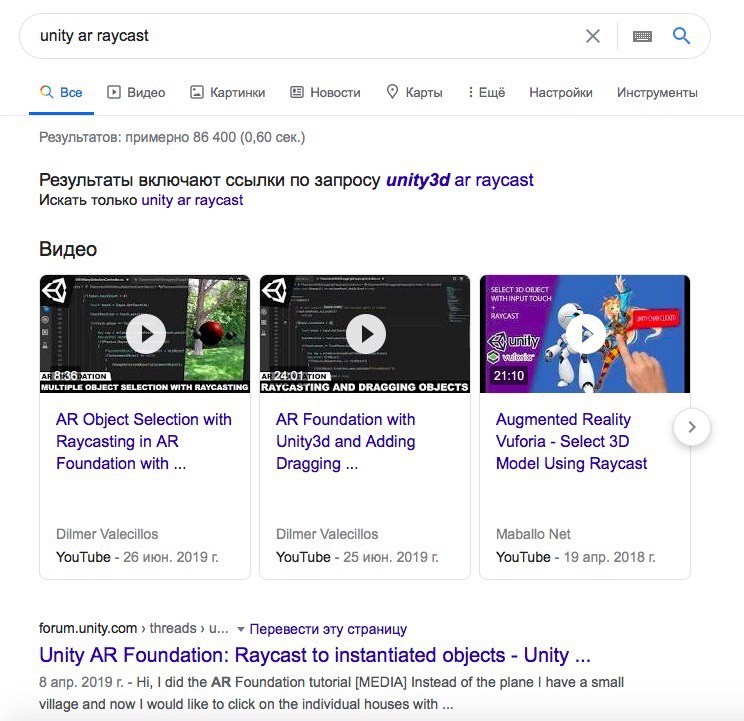Expand the Ещё menu
The width and height of the screenshot is (744, 721).
[486, 92]
